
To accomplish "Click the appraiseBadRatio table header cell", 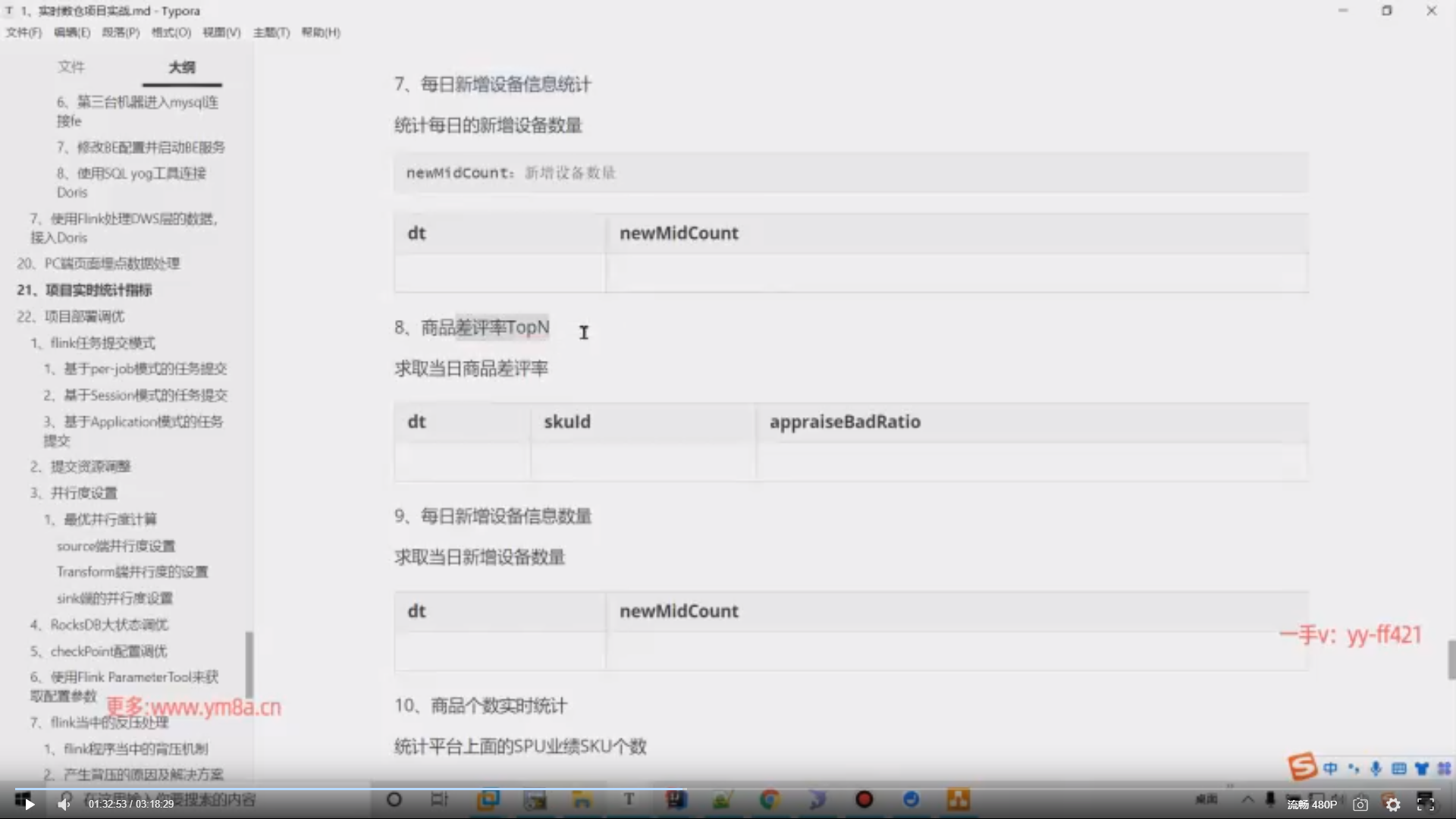I will click(x=845, y=422).
